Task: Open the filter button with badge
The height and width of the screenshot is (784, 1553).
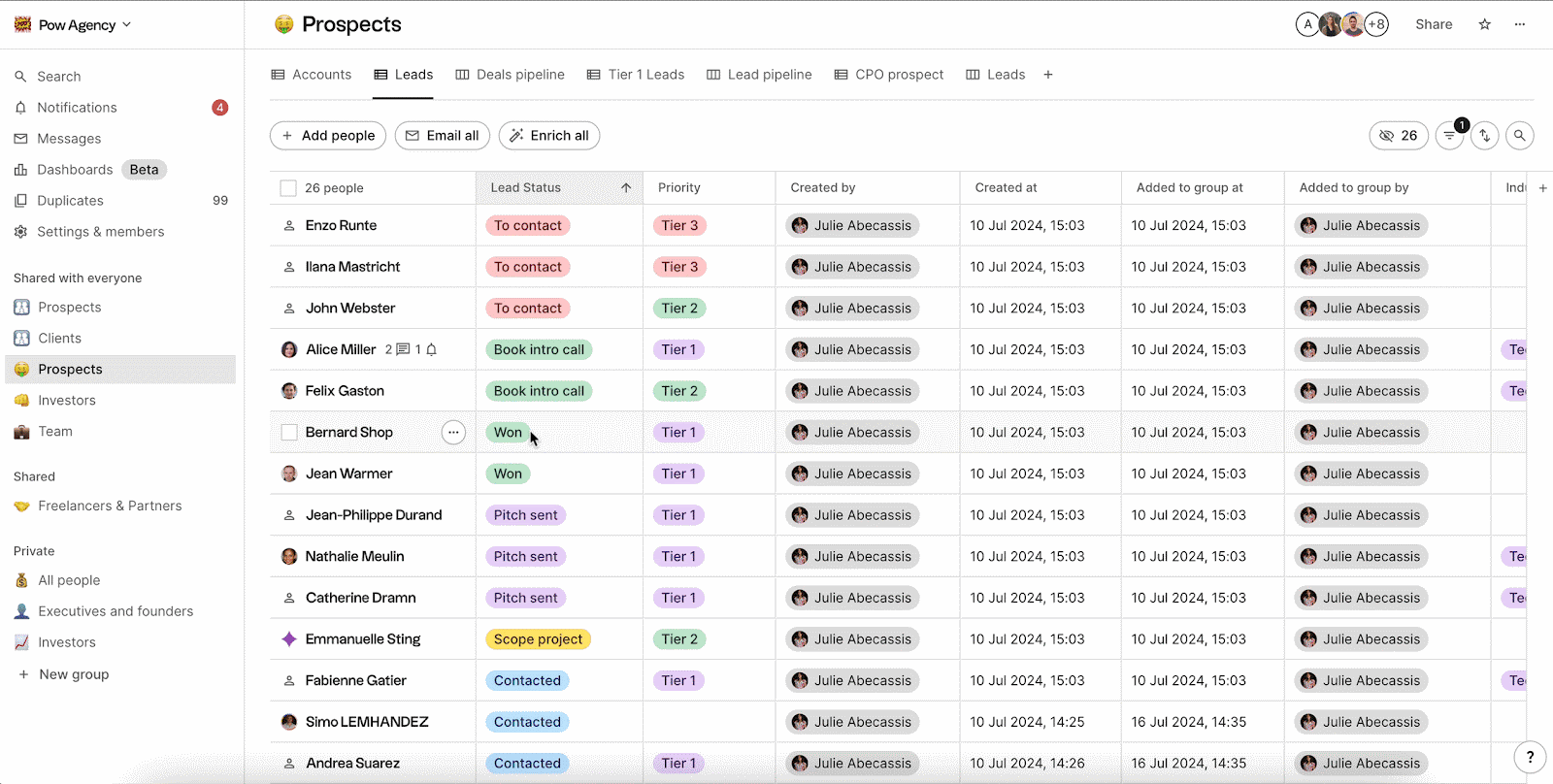Action: pos(1449,136)
